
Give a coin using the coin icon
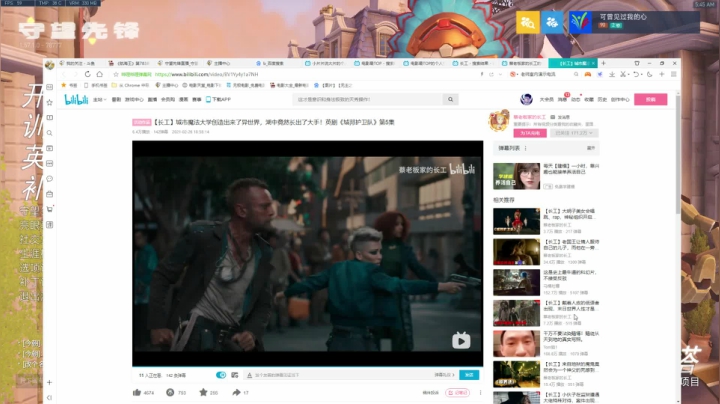click(x=170, y=393)
